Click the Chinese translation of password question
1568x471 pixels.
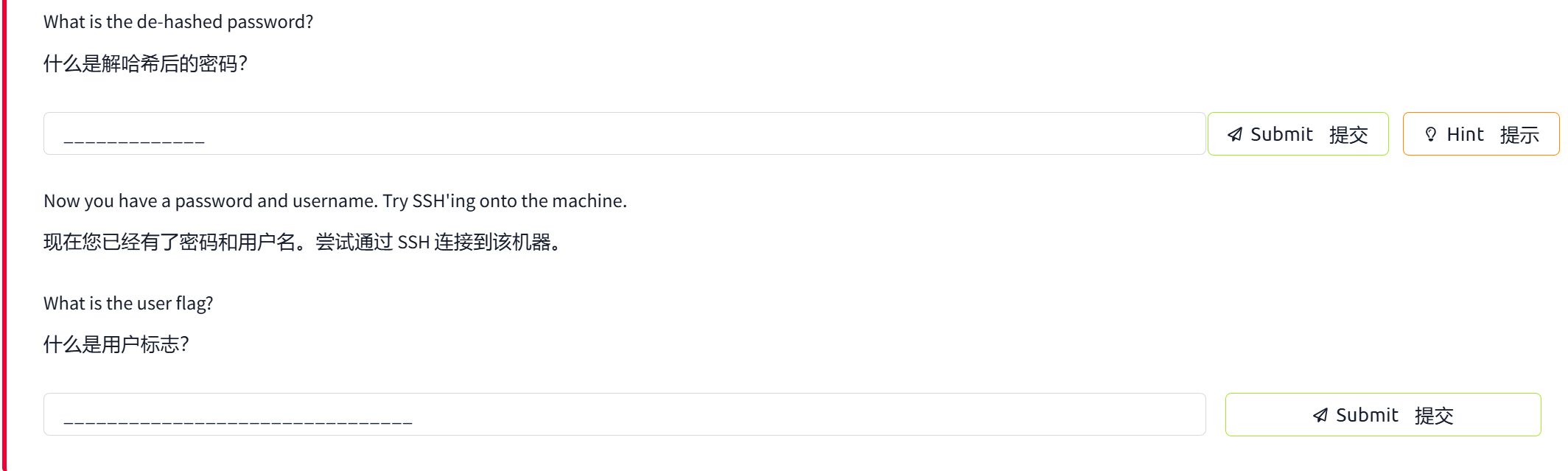(145, 64)
